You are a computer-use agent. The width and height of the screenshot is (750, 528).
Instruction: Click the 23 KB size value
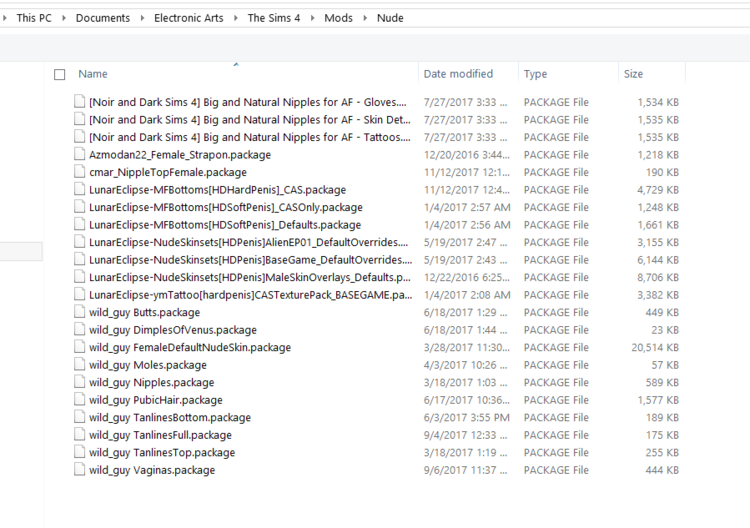point(665,330)
